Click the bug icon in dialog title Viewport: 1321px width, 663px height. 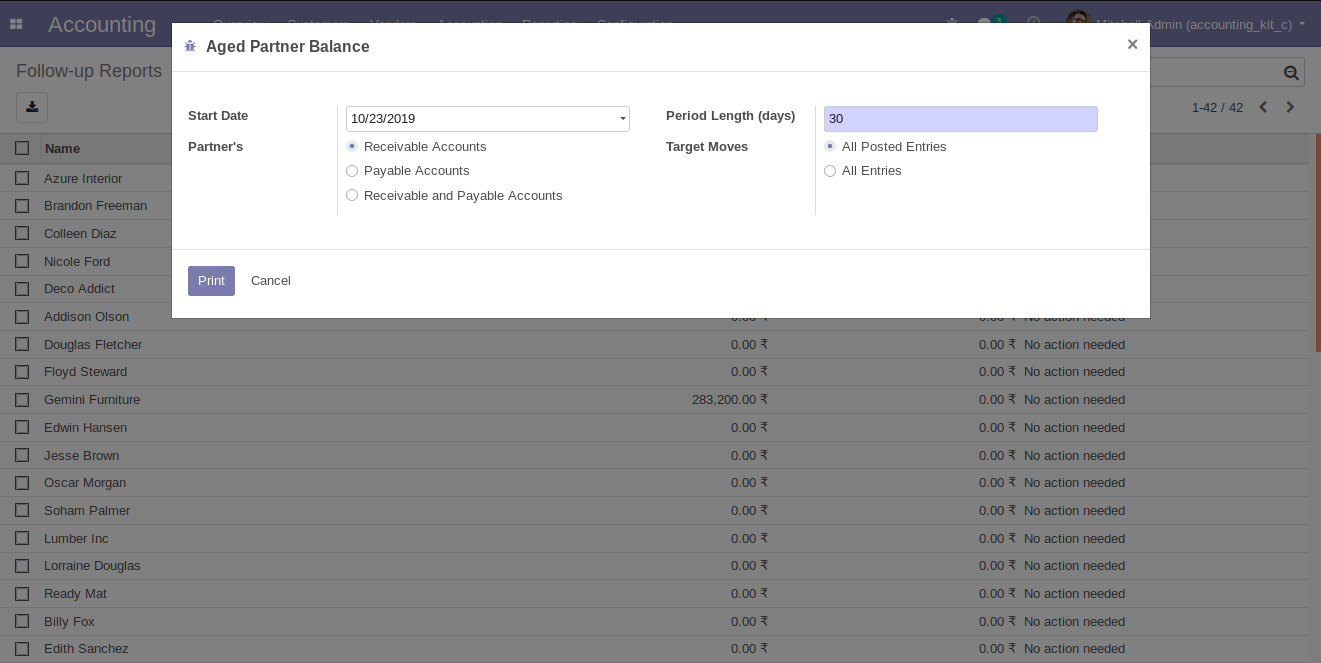tap(191, 46)
